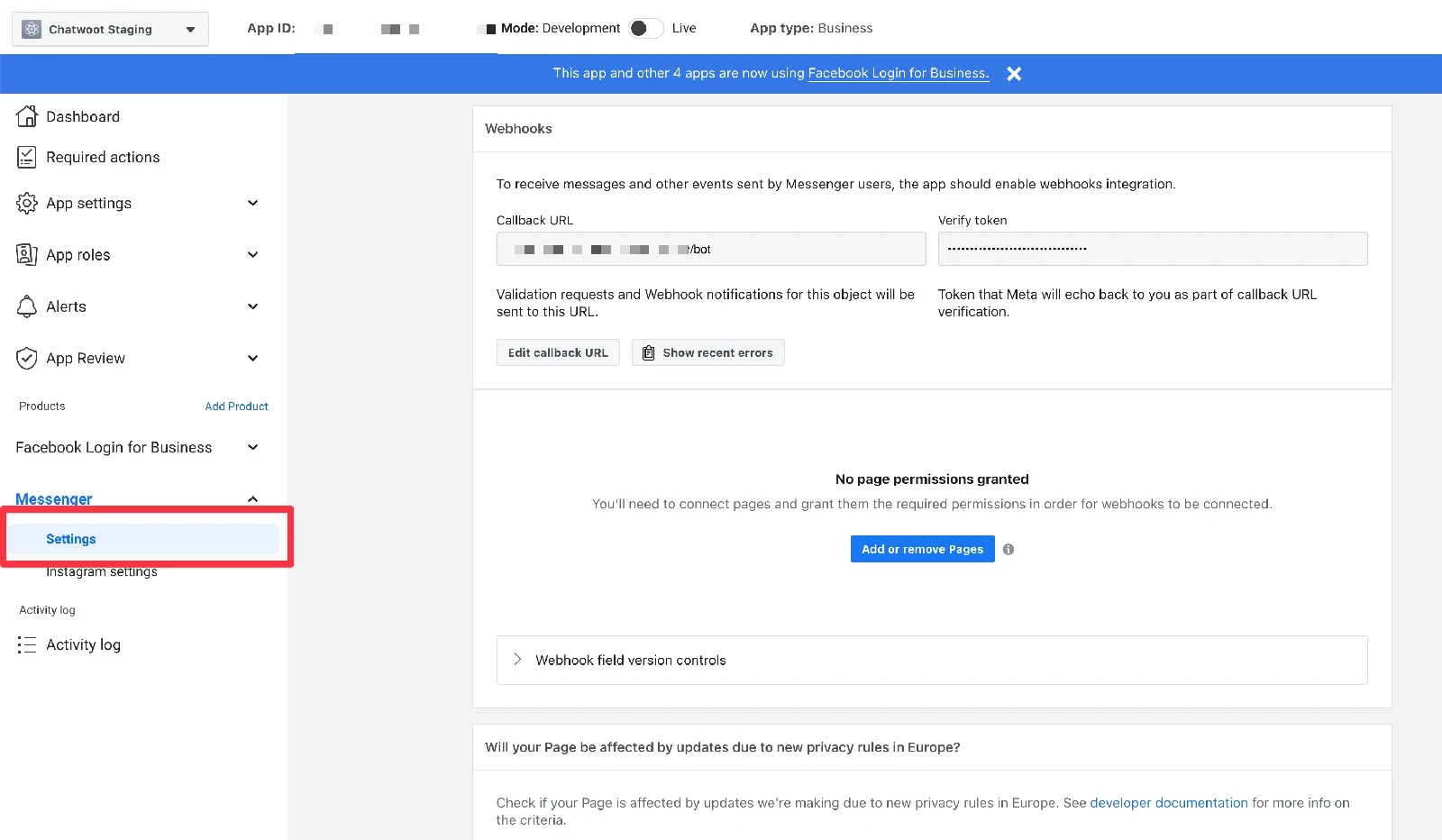This screenshot has width=1442, height=840.
Task: Click the Show recent errors button
Action: (708, 352)
